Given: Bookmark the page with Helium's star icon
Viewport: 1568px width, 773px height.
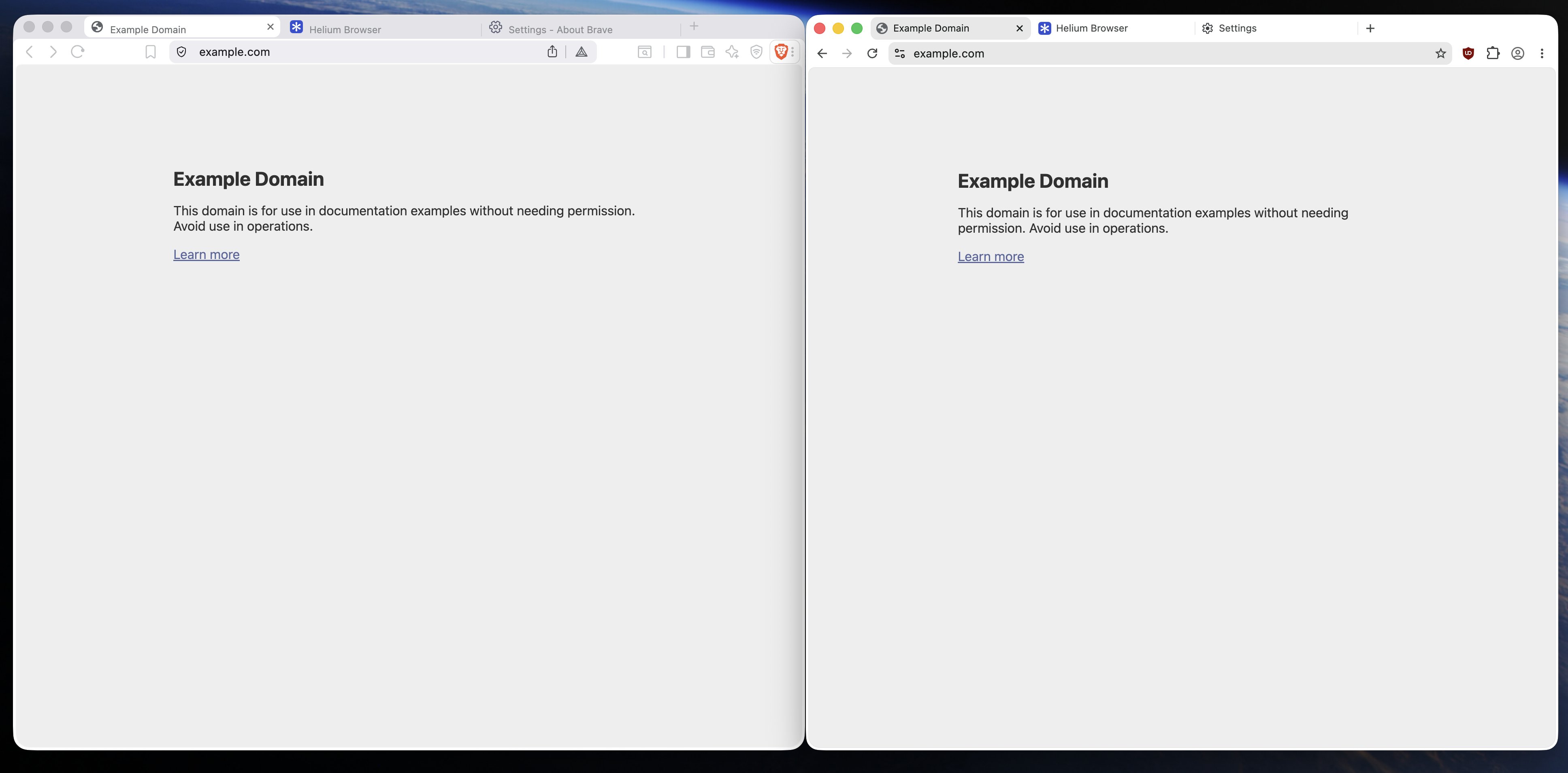Looking at the screenshot, I should coord(1440,53).
